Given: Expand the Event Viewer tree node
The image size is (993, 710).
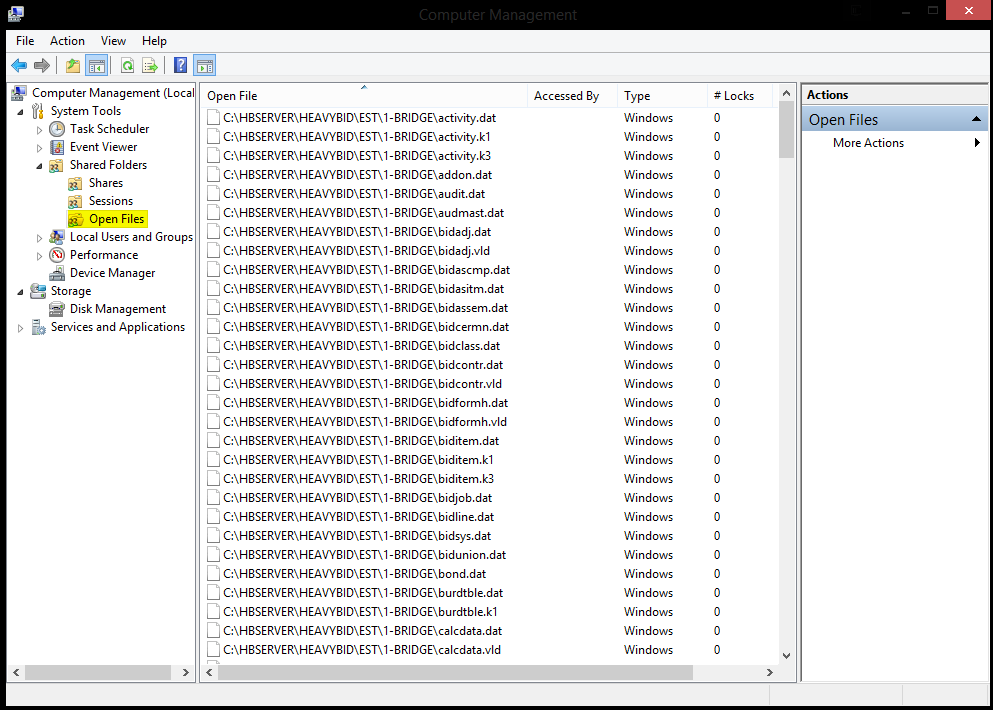Looking at the screenshot, I should (x=40, y=148).
